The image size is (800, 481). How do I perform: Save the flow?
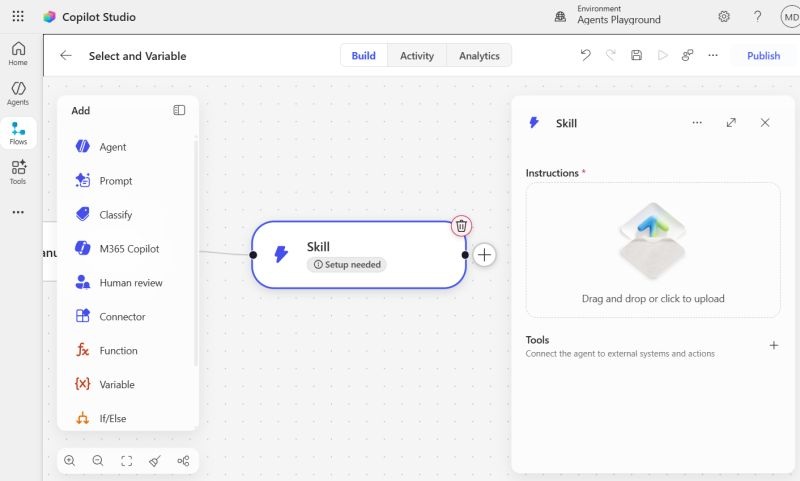[x=636, y=55]
